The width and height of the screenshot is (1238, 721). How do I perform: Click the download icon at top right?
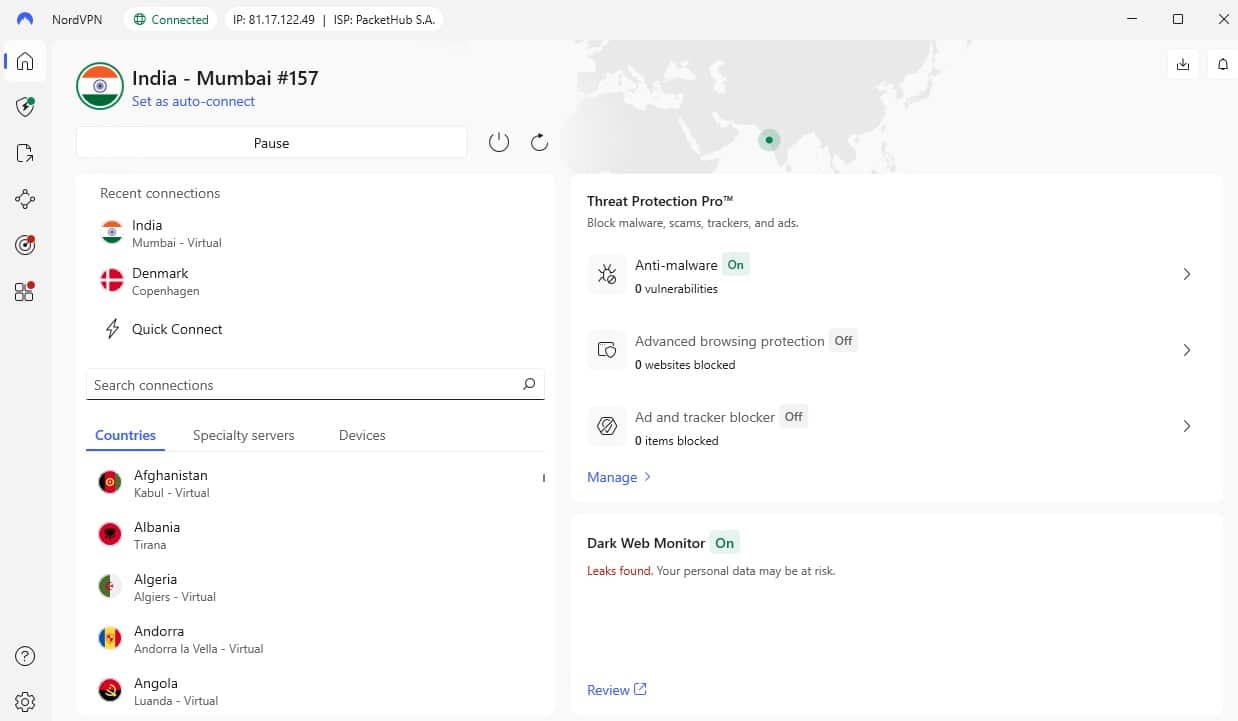1183,64
